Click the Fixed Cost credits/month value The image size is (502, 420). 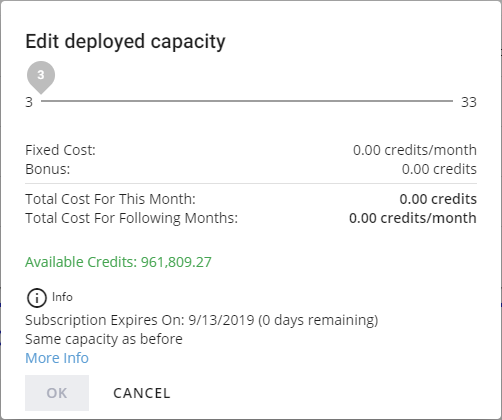pyautogui.click(x=415, y=150)
